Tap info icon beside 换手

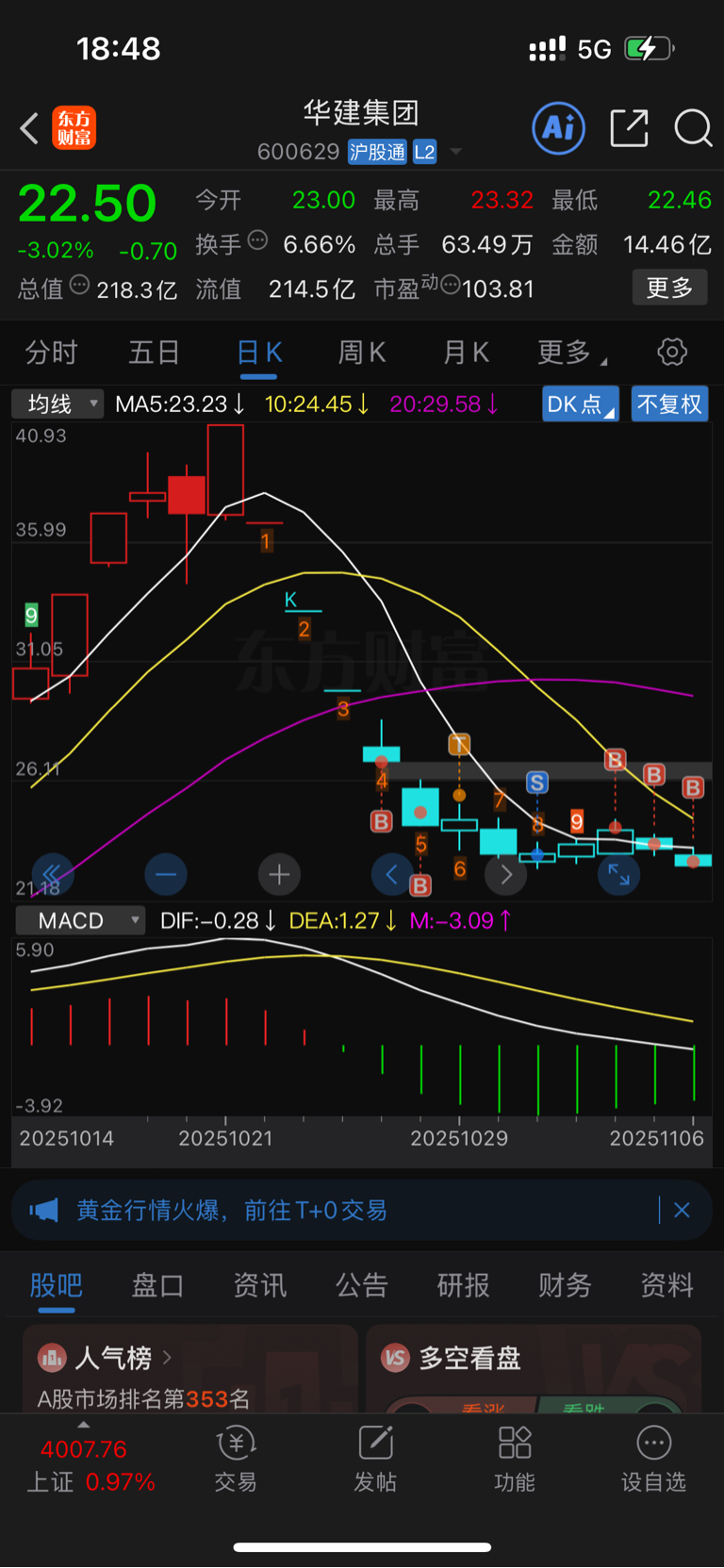pyautogui.click(x=257, y=241)
